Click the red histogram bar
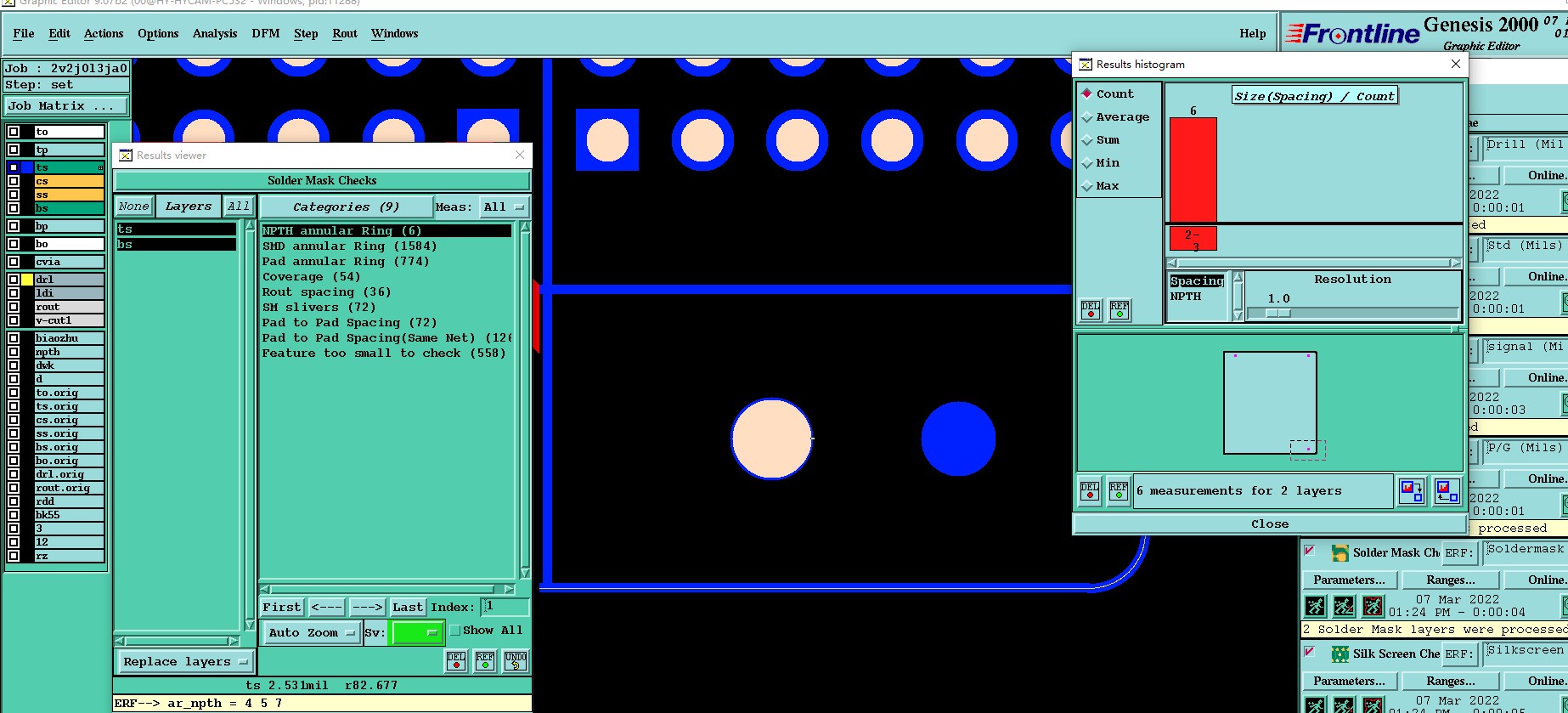 1193,170
